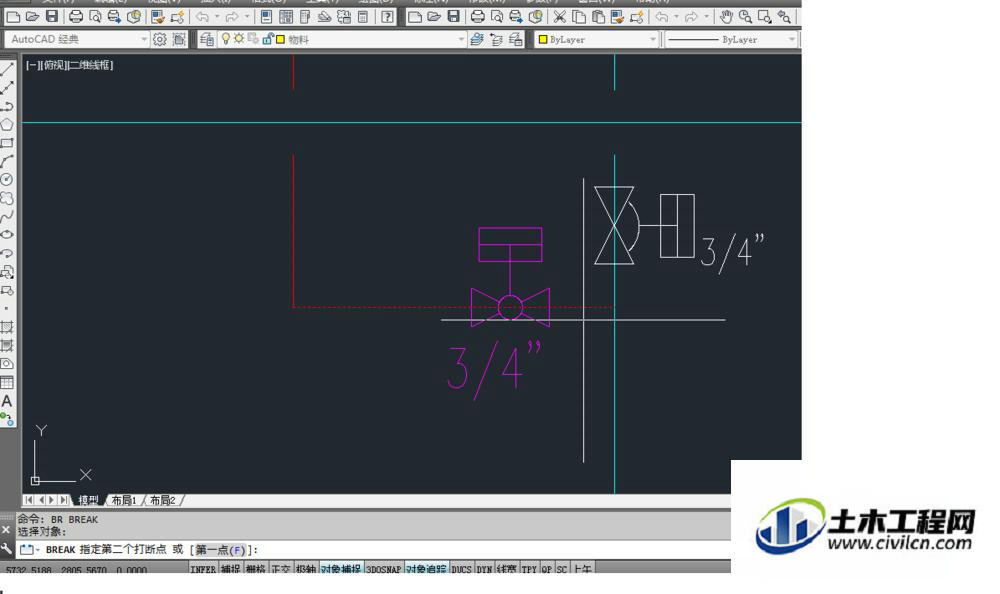
Task: Toggle 正交 ortho mode in status bar
Action: click(x=281, y=568)
